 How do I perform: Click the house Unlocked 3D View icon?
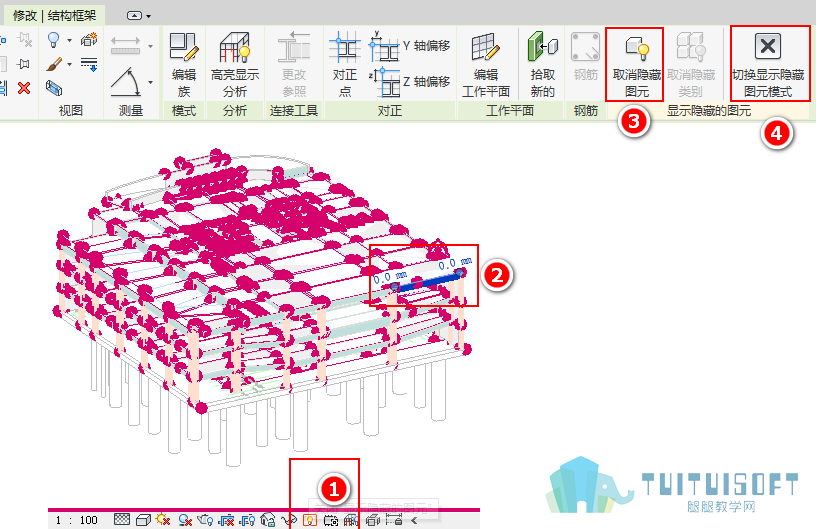268,520
